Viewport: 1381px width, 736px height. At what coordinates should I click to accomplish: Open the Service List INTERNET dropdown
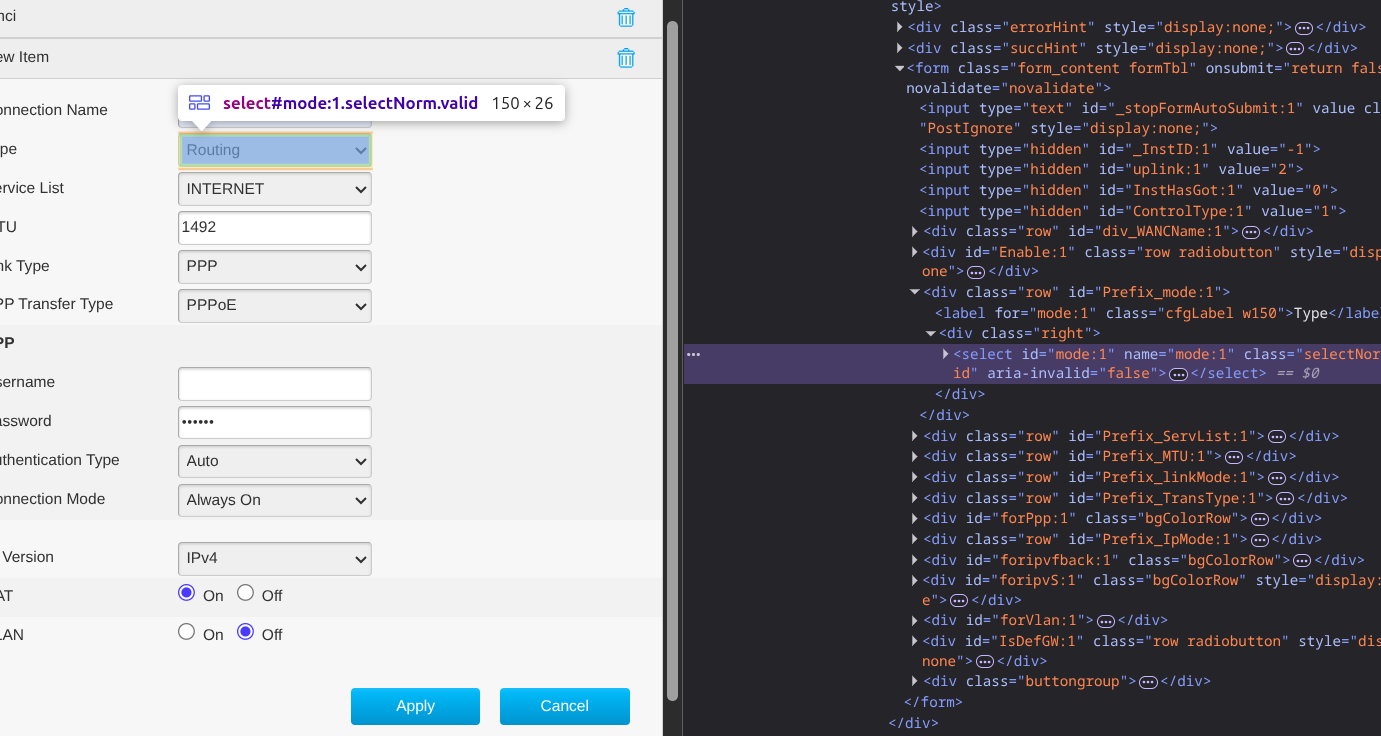[274, 189]
